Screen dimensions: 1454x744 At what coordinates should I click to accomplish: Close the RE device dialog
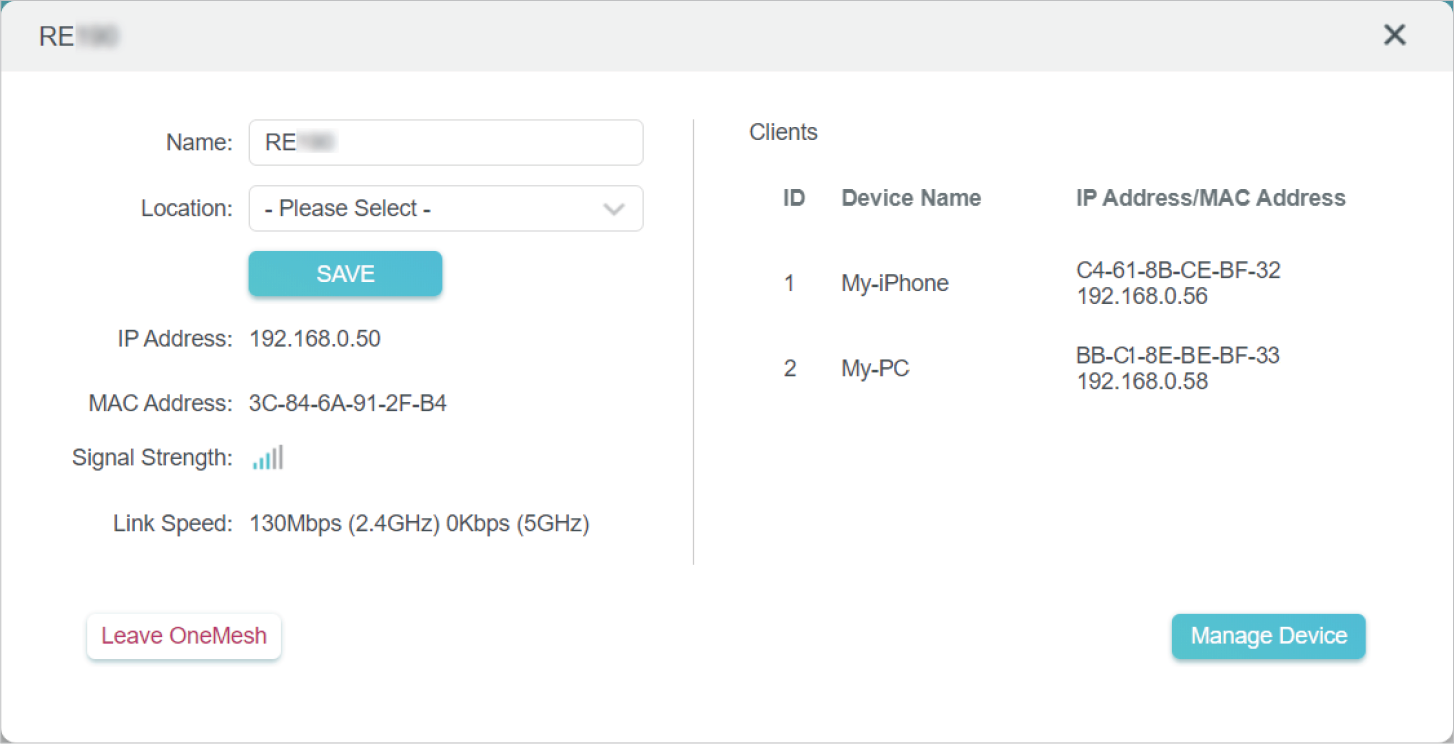[x=1394, y=35]
